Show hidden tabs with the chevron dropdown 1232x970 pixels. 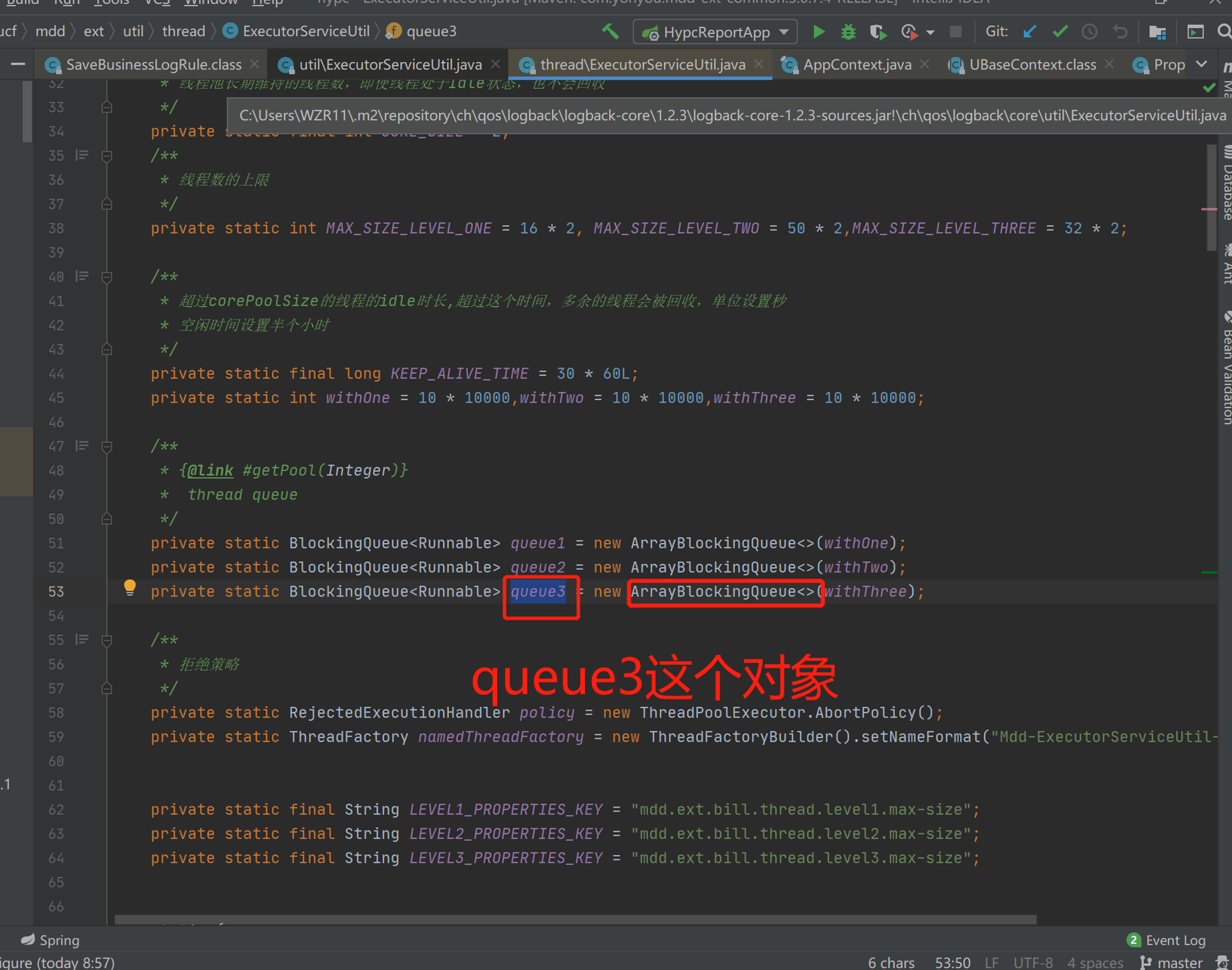pos(1202,64)
